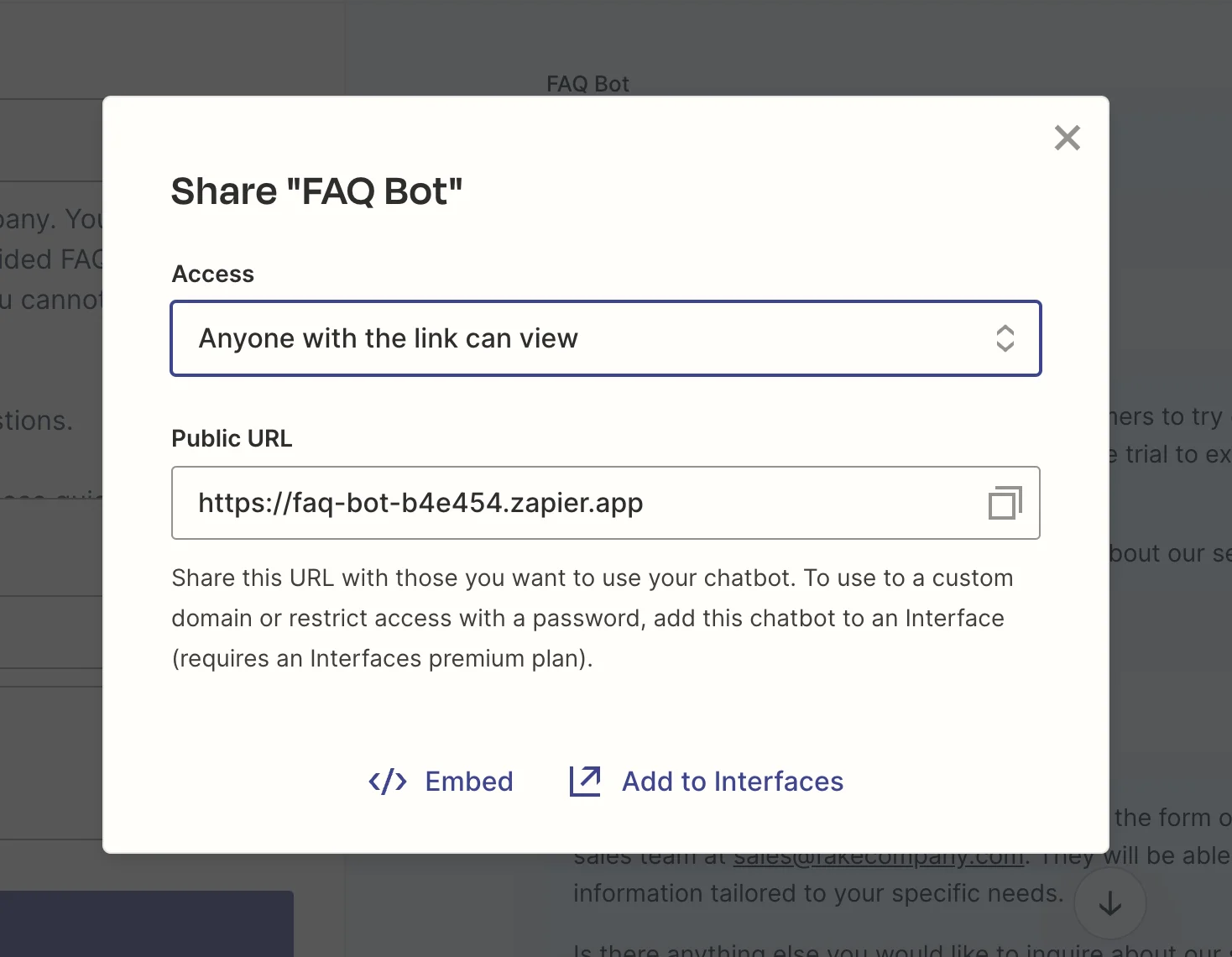Click the Public URL text field

tap(606, 503)
